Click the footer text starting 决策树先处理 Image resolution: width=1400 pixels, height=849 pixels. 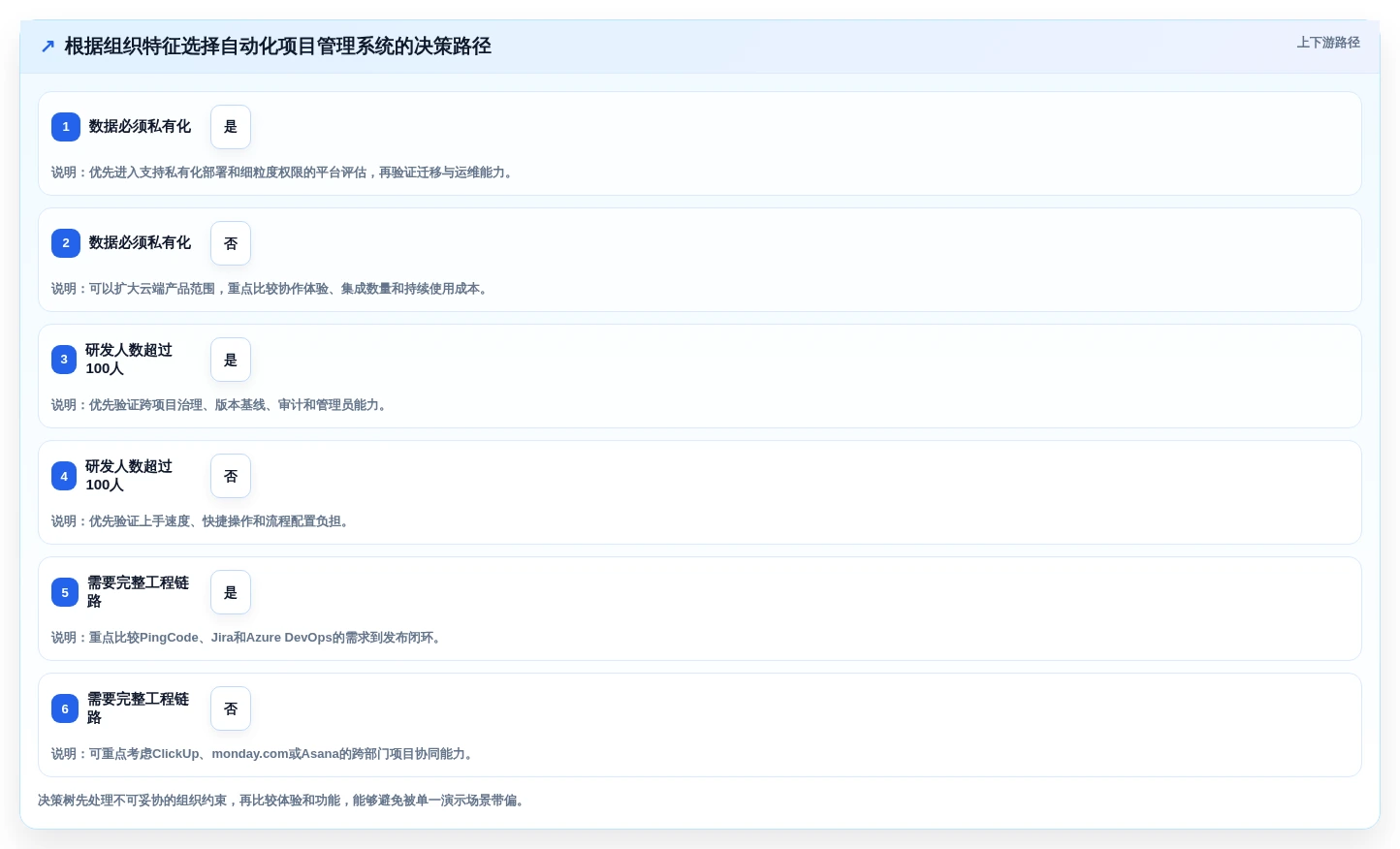point(284,801)
